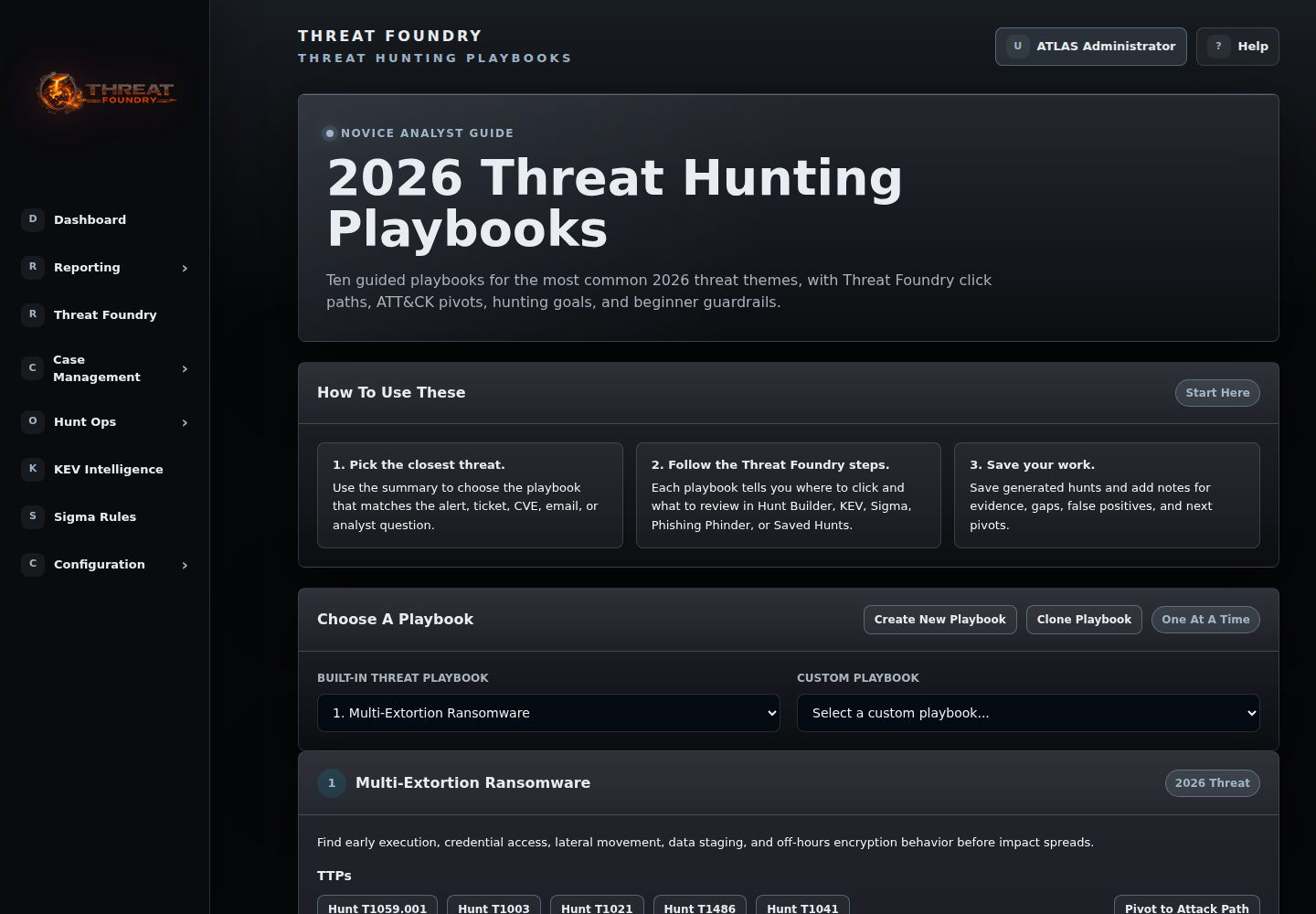1316x914 pixels.
Task: Open the Built-in Threat Playbook dropdown
Action: point(548,713)
